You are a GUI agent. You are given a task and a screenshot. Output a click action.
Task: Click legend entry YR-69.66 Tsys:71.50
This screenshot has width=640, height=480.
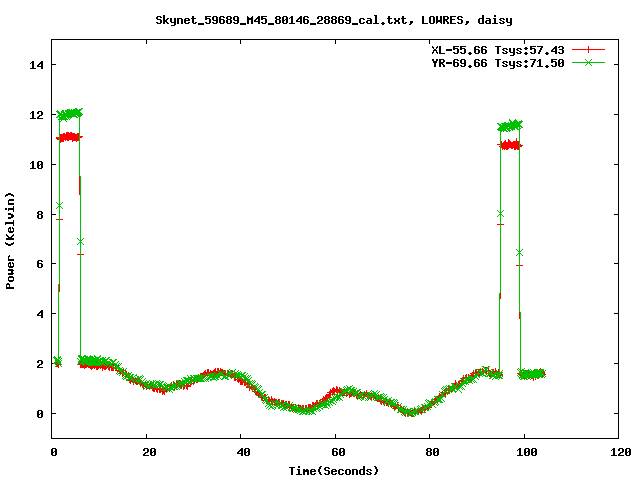(498, 63)
